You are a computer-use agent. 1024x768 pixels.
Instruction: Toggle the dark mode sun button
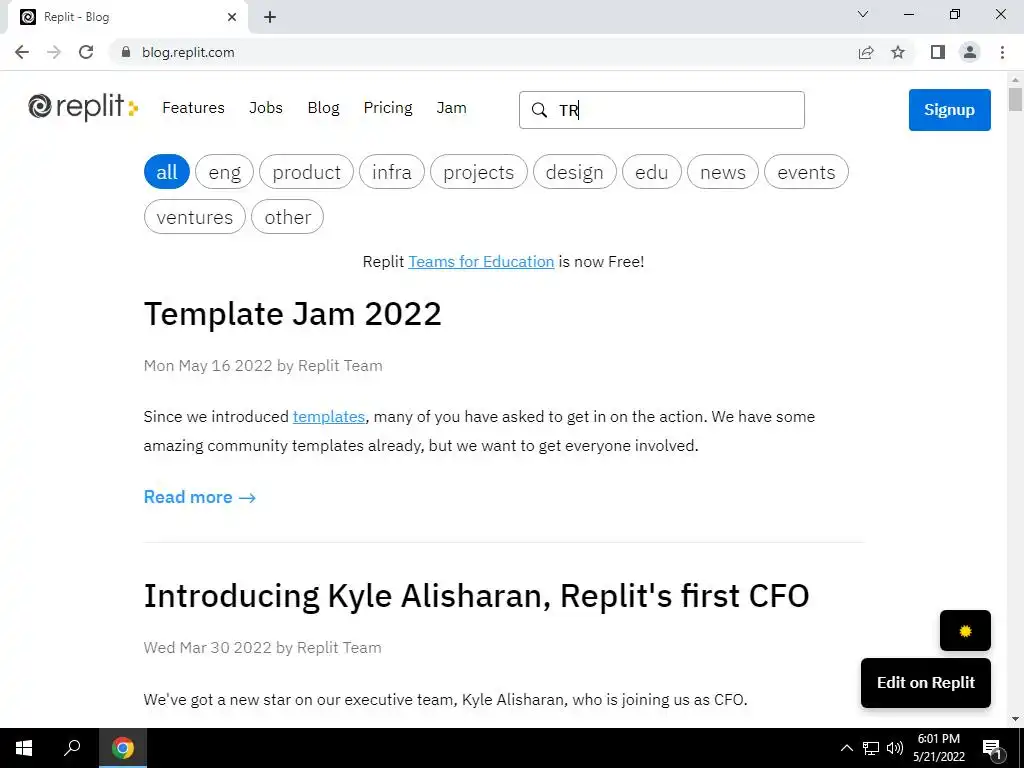pos(965,631)
